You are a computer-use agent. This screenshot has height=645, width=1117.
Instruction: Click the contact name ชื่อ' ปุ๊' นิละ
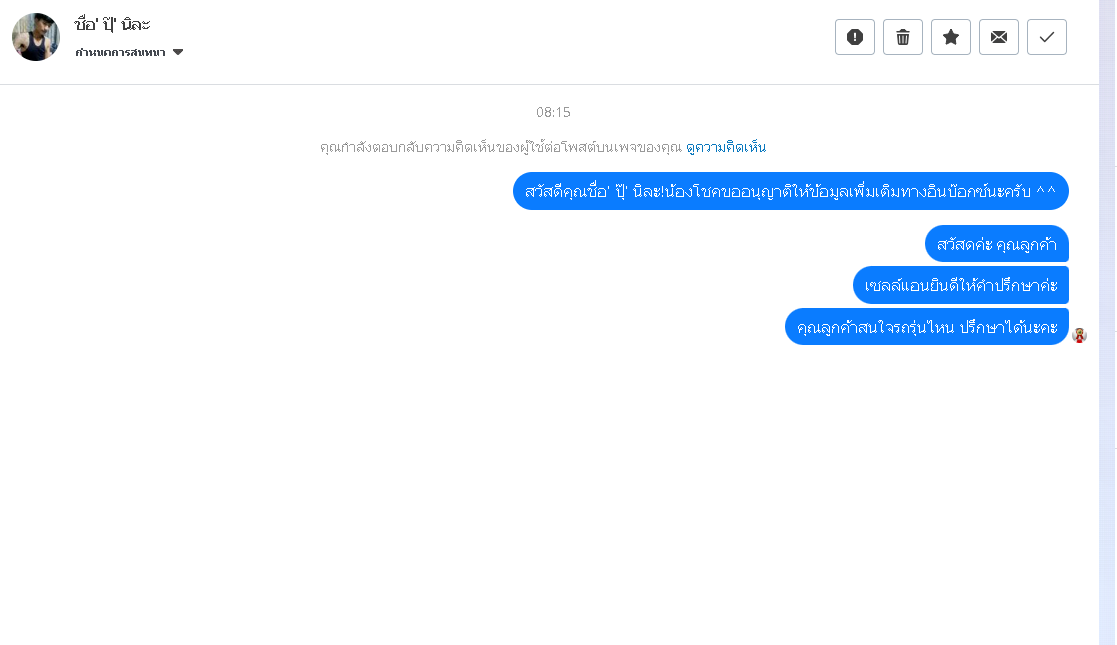point(113,24)
